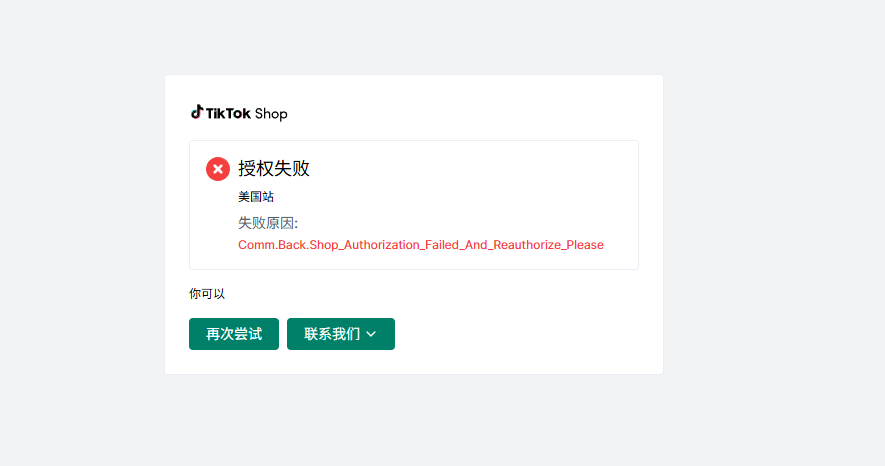Retry authorization with 再次尝试 button
The width and height of the screenshot is (885, 466).
click(x=234, y=334)
